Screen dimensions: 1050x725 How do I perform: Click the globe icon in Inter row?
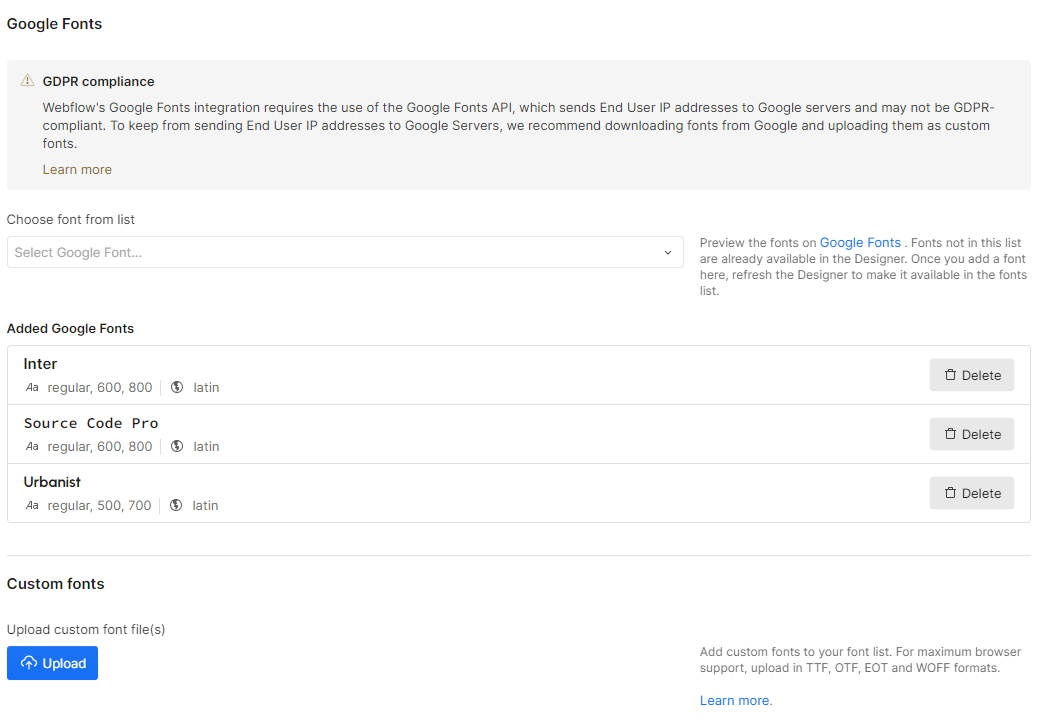click(177, 387)
